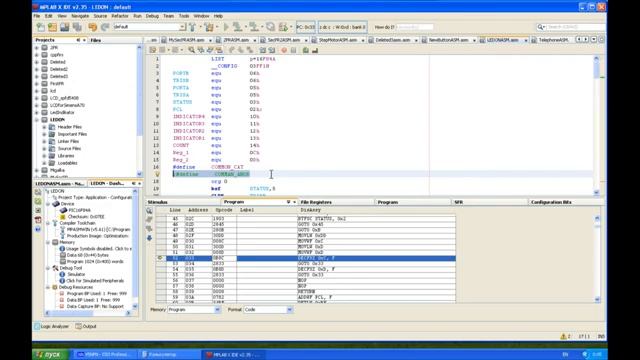The width and height of the screenshot is (640, 360).
Task: Click the Read Device Memory icon
Action: (x=253, y=27)
